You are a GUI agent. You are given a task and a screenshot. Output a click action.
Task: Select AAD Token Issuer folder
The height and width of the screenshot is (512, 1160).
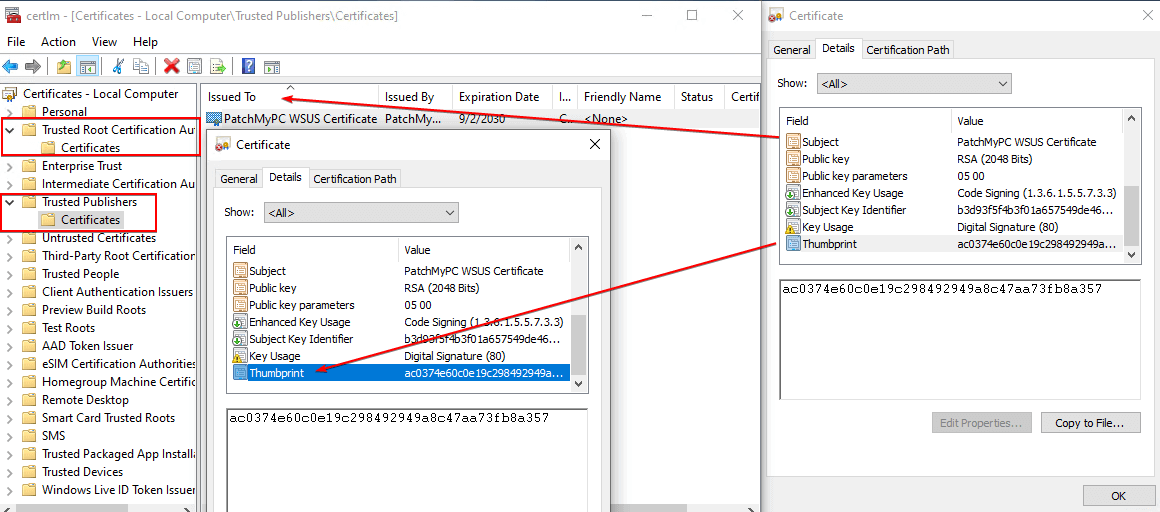[87, 346]
